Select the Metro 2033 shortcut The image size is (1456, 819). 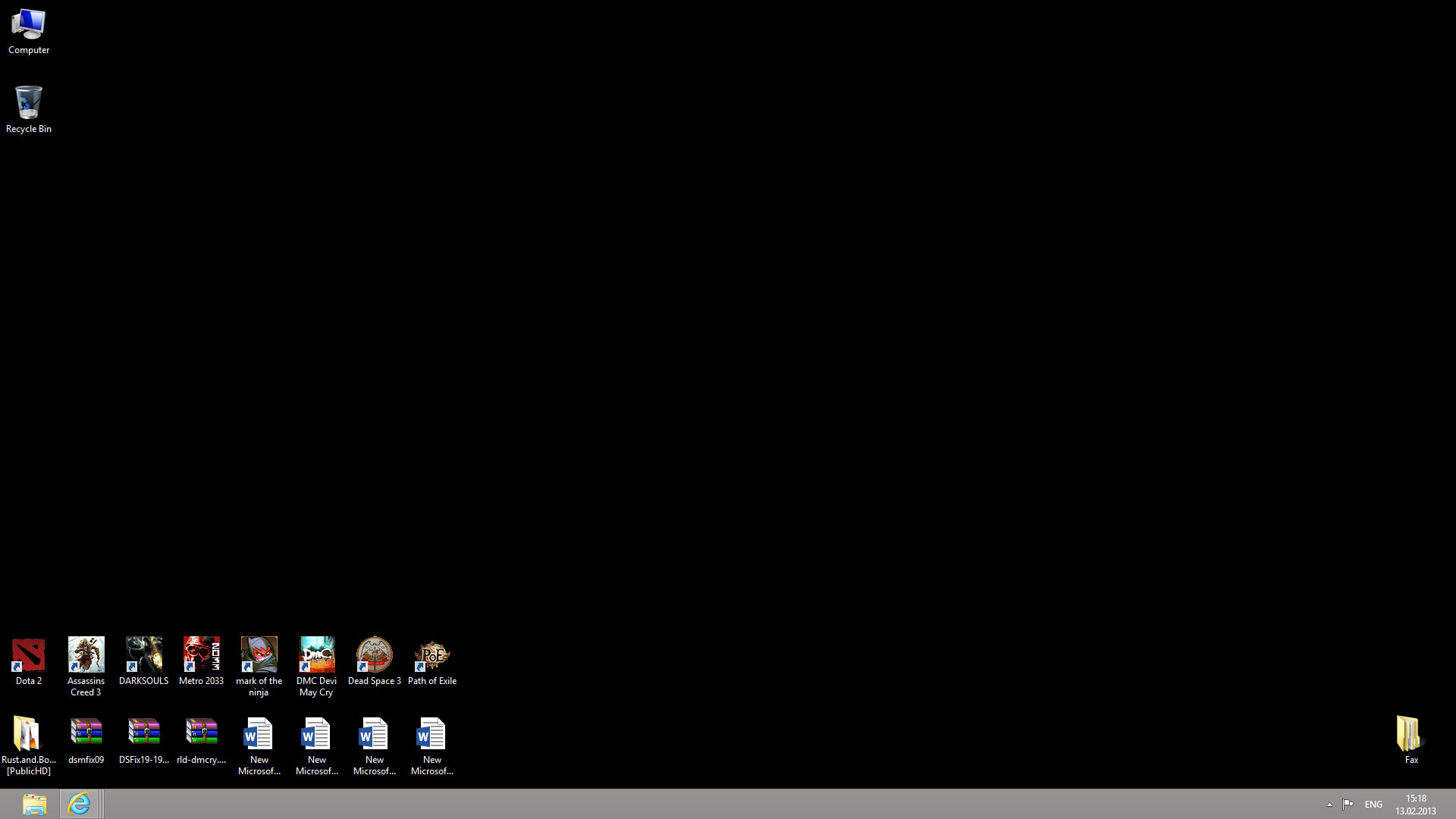tap(202, 655)
